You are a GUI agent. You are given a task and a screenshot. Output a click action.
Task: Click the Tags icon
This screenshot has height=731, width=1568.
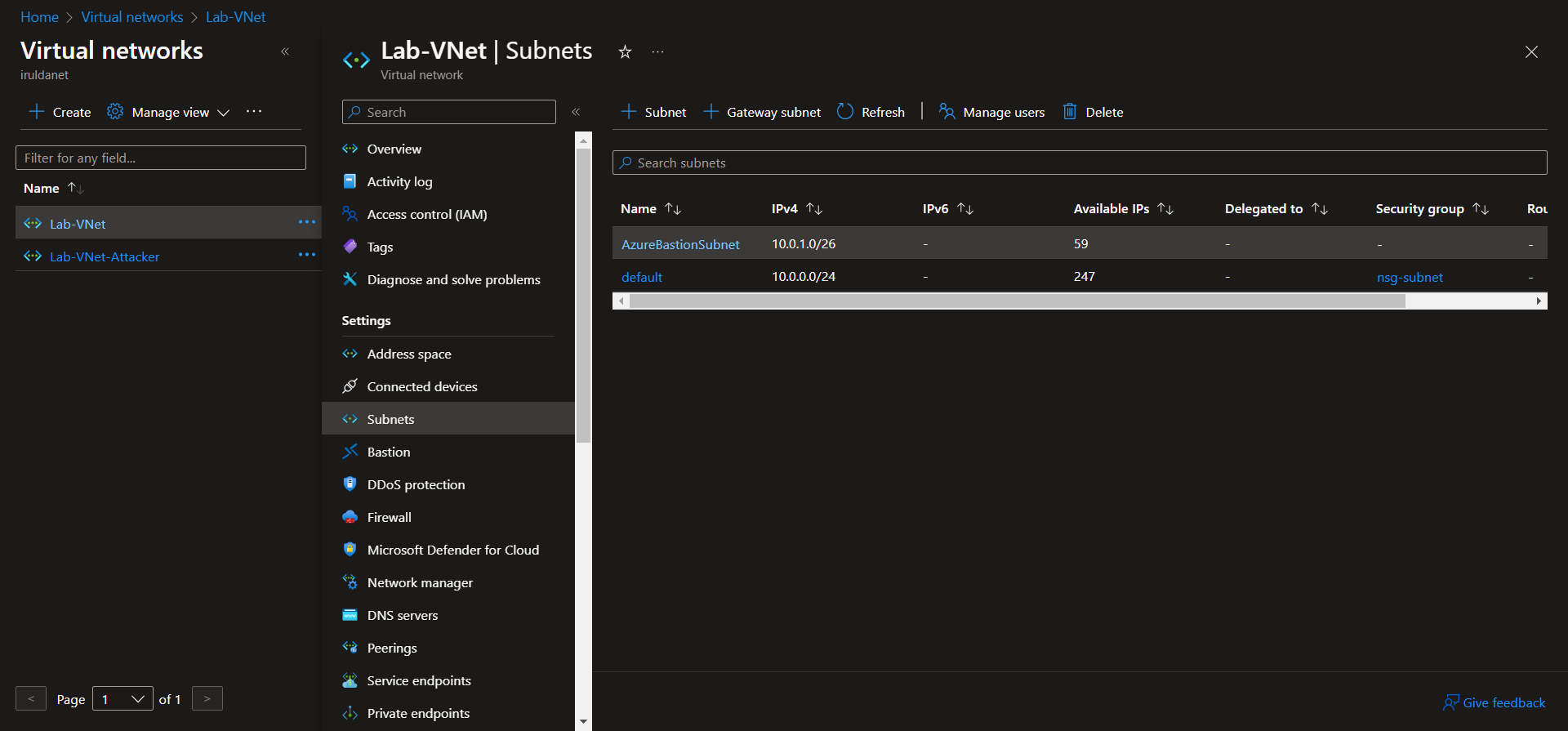tap(350, 247)
